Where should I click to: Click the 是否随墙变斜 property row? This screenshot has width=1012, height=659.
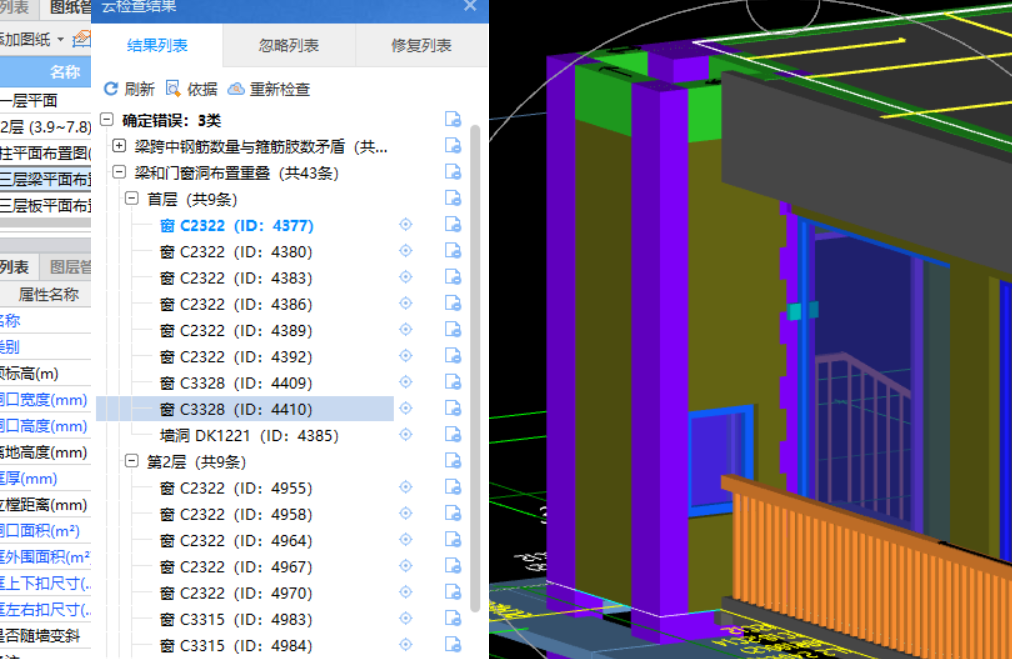[45, 636]
